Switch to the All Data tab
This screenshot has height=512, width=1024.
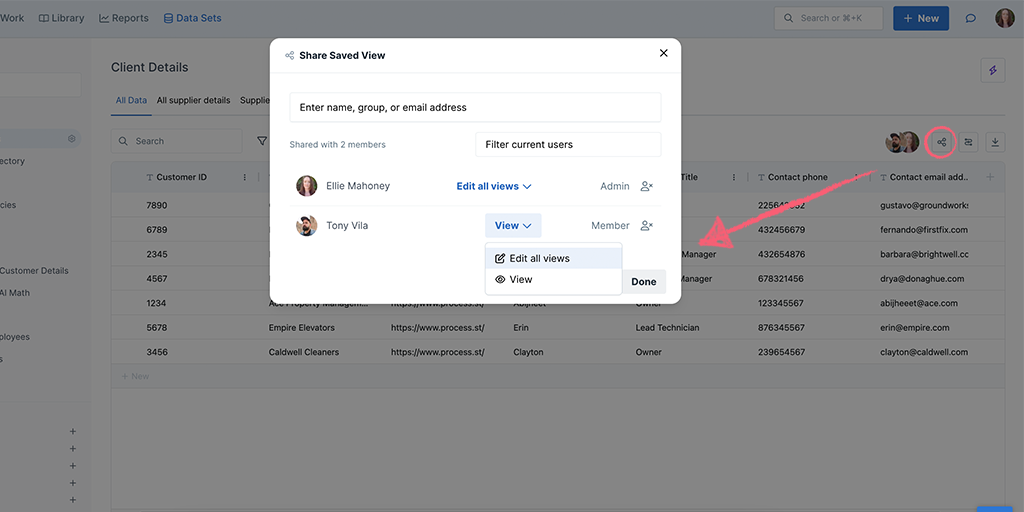[131, 101]
